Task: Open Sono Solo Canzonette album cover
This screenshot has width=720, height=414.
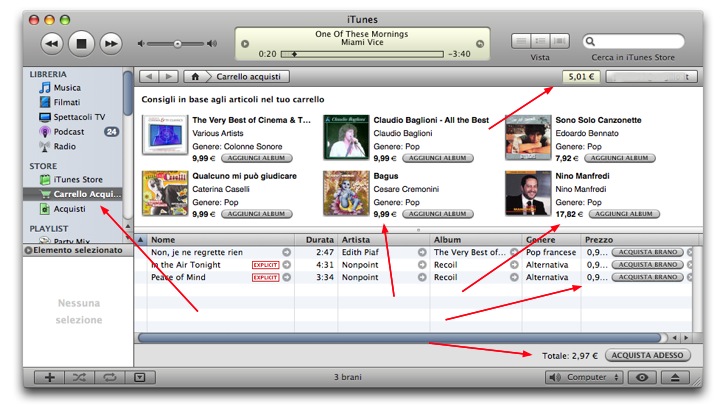Action: tap(528, 137)
